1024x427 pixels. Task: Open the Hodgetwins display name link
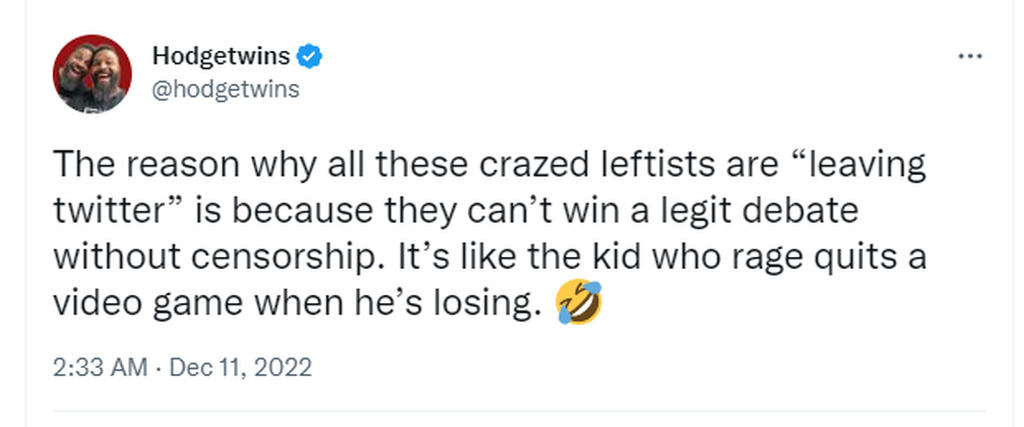click(x=221, y=57)
